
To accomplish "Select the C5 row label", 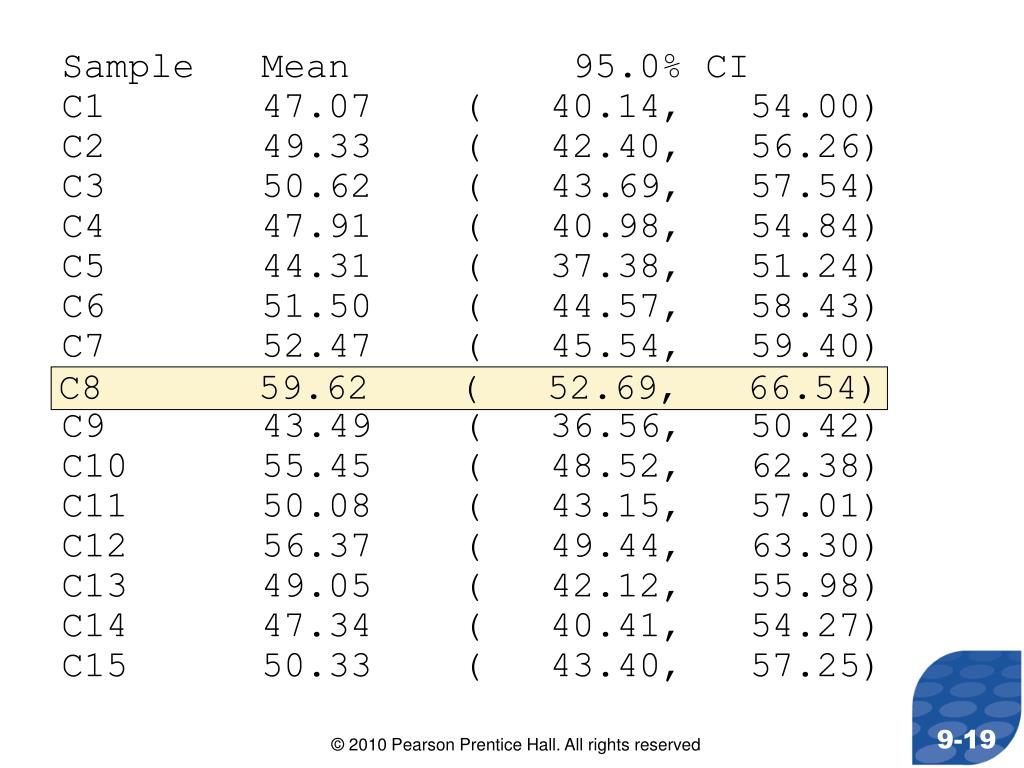I will (83, 266).
